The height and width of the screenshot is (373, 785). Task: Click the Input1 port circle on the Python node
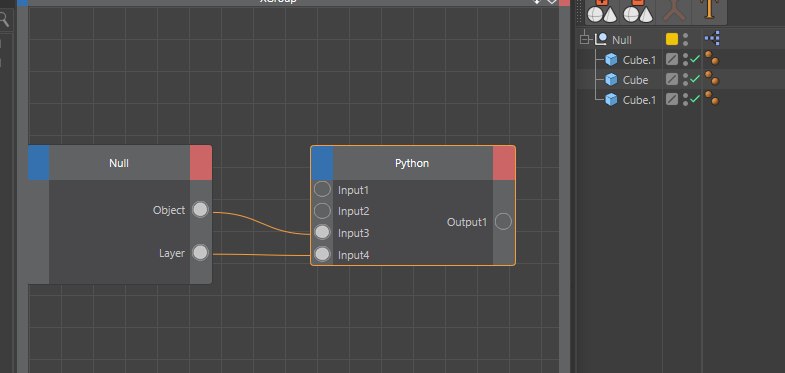322,189
